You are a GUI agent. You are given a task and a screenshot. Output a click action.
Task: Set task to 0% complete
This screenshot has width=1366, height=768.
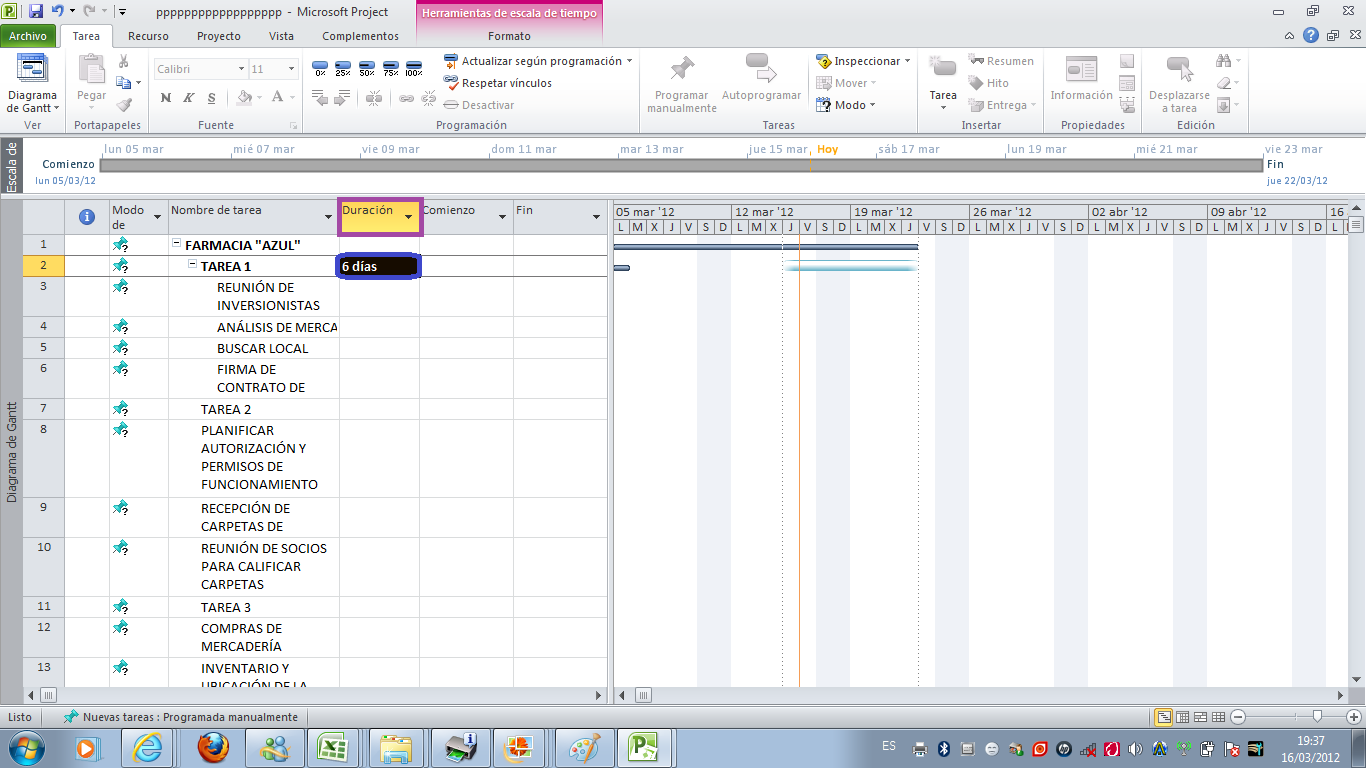[x=320, y=70]
